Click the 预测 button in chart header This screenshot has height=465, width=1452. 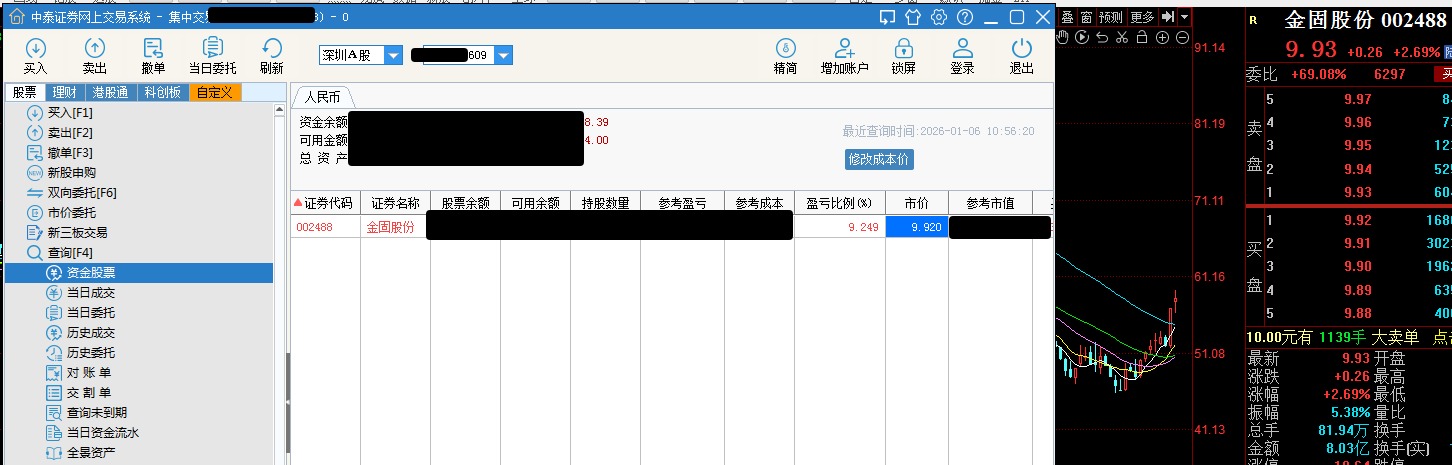point(1111,17)
